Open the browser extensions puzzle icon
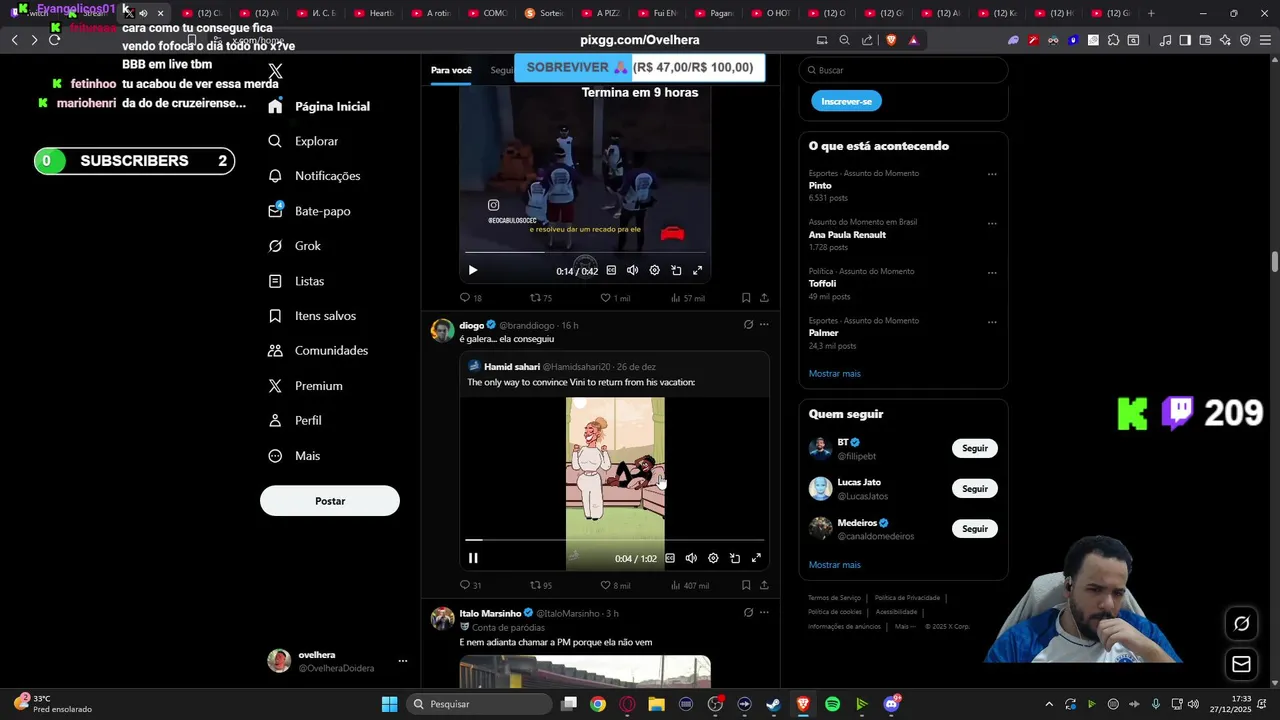1280x720 pixels. (1113, 40)
